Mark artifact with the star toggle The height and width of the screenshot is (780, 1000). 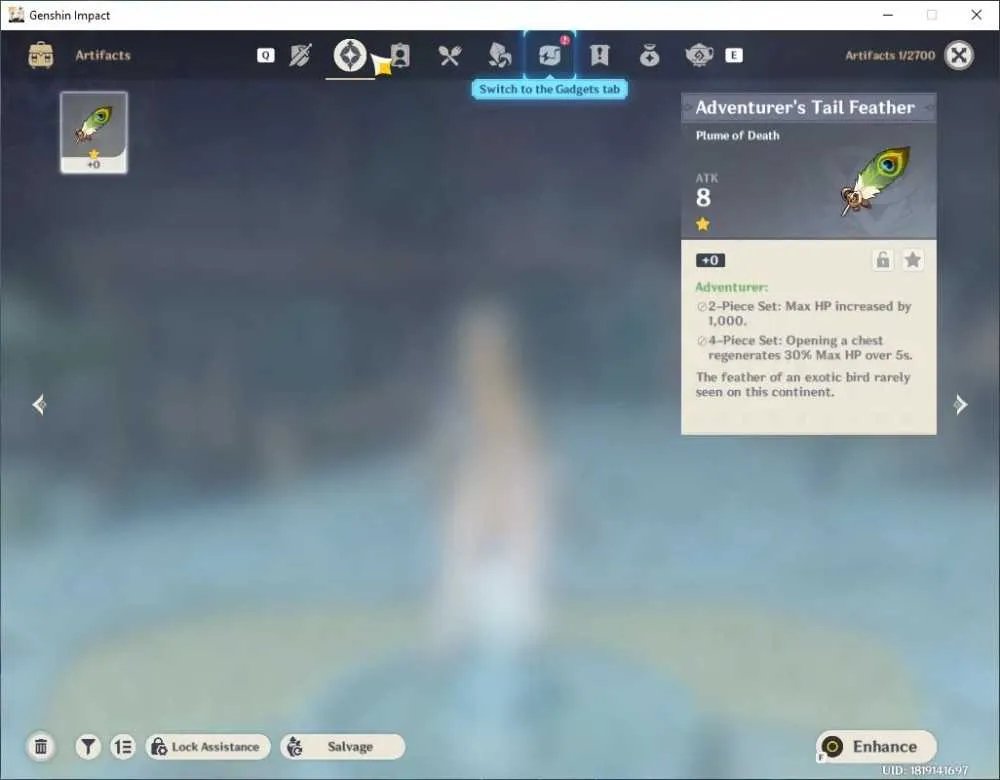pyautogui.click(x=913, y=260)
